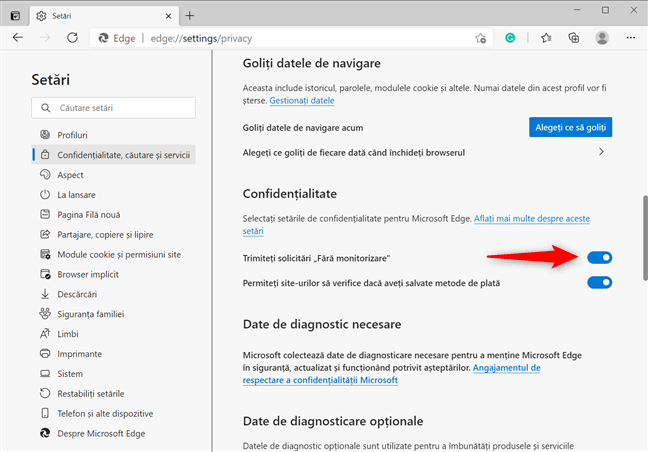The image size is (648, 452).
Task: Open Limbi settings section
Action: (x=113, y=333)
